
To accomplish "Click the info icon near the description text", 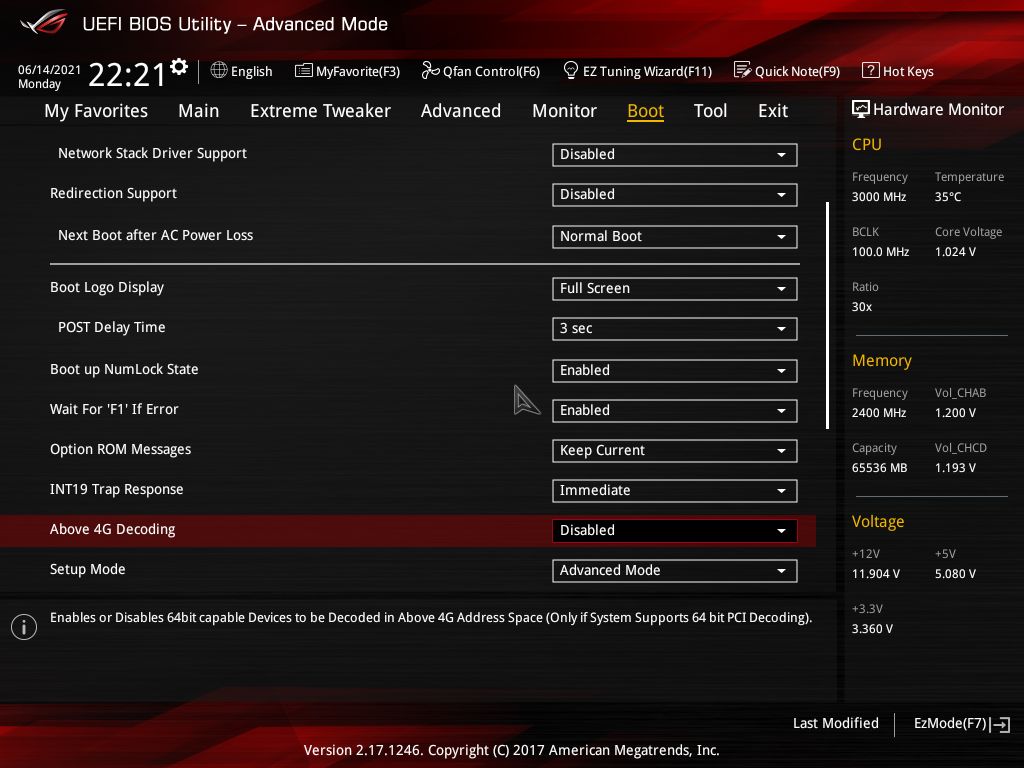I will pos(23,627).
